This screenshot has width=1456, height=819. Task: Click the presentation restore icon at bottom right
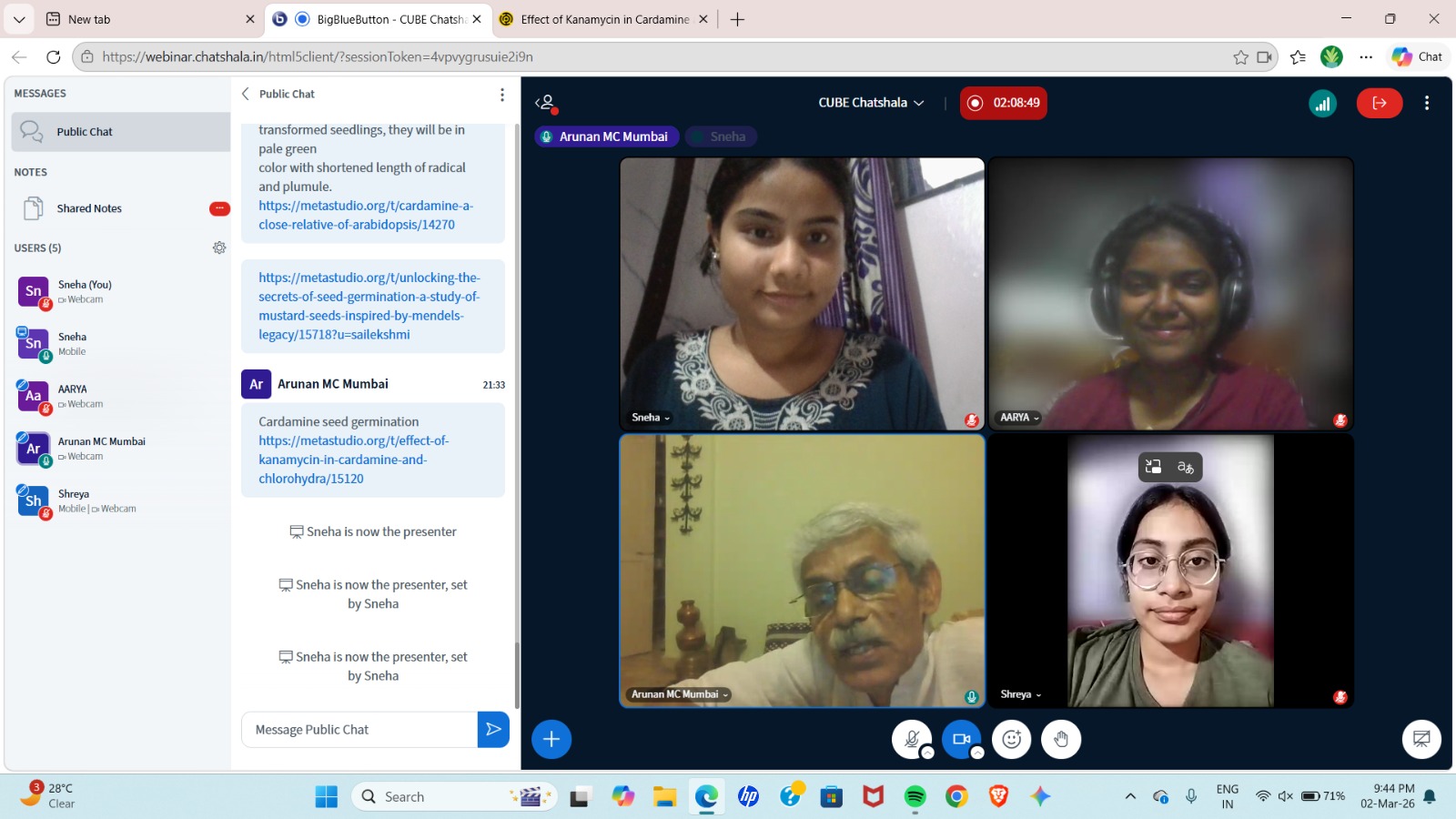click(1421, 740)
